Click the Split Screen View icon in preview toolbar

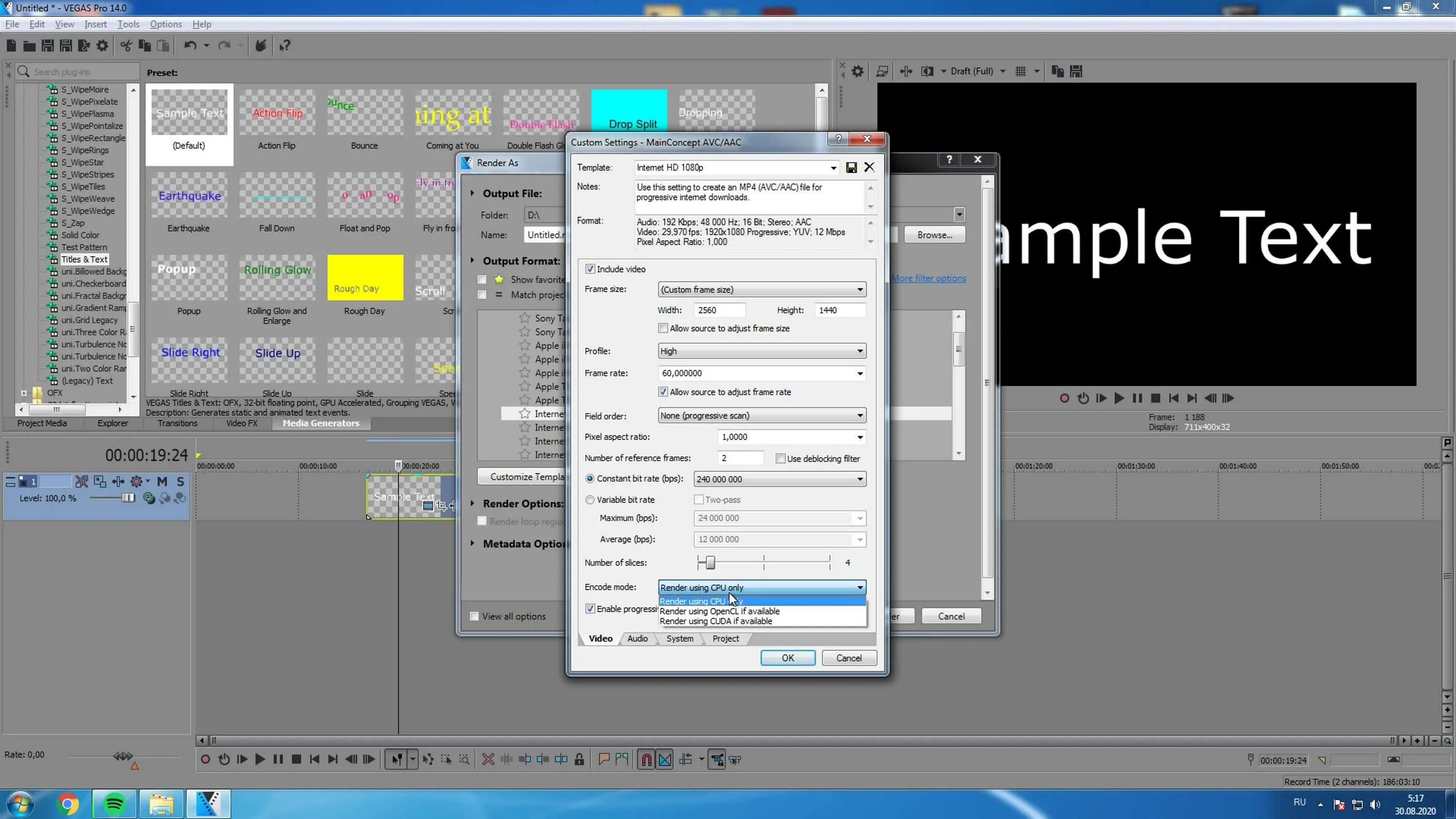click(927, 71)
